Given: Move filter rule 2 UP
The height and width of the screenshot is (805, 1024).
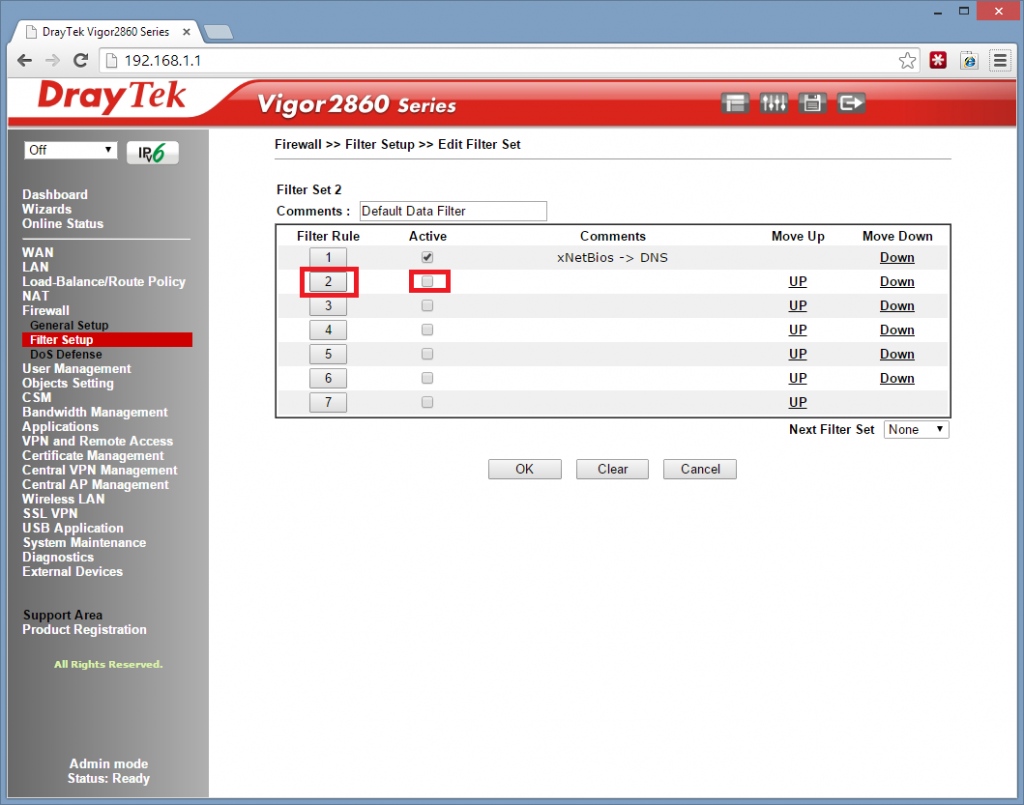Looking at the screenshot, I should tap(797, 281).
